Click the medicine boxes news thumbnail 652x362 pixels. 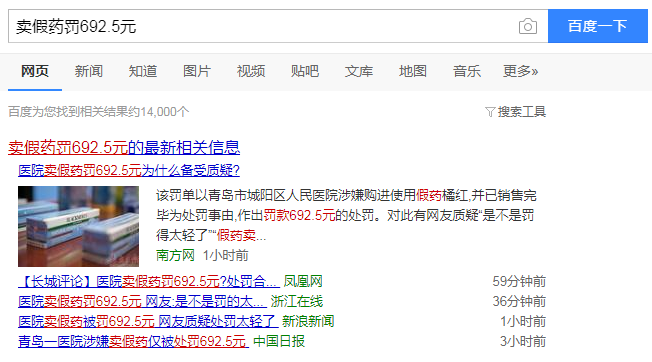point(78,227)
